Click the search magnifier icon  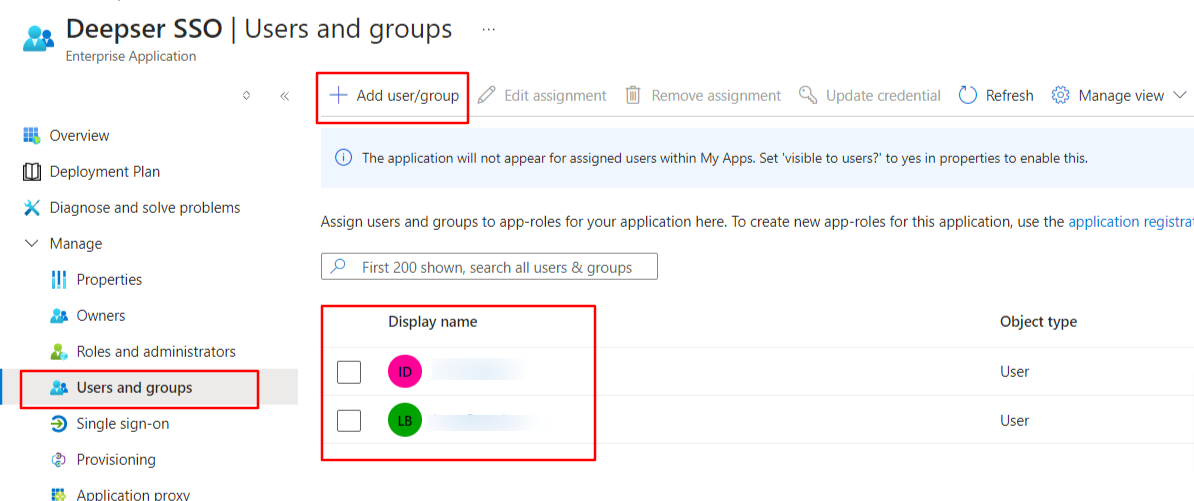[x=337, y=267]
